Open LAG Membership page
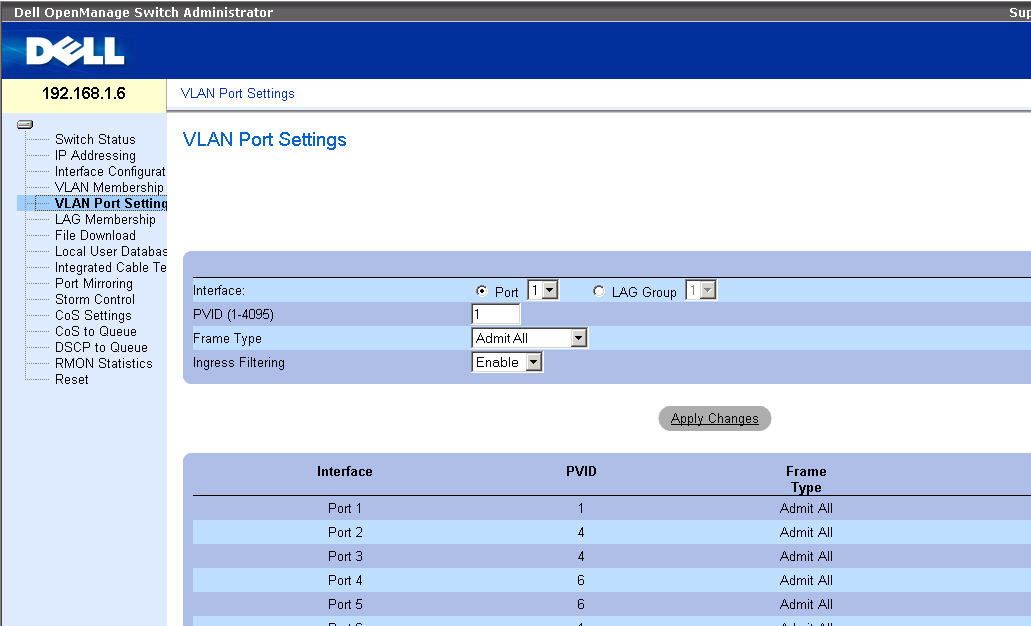Image resolution: width=1031 pixels, height=626 pixels. (x=105, y=219)
